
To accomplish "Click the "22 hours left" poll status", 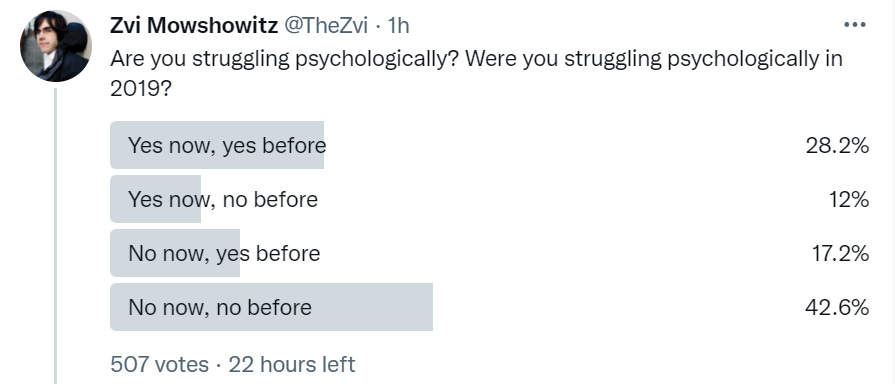I will point(292,364).
